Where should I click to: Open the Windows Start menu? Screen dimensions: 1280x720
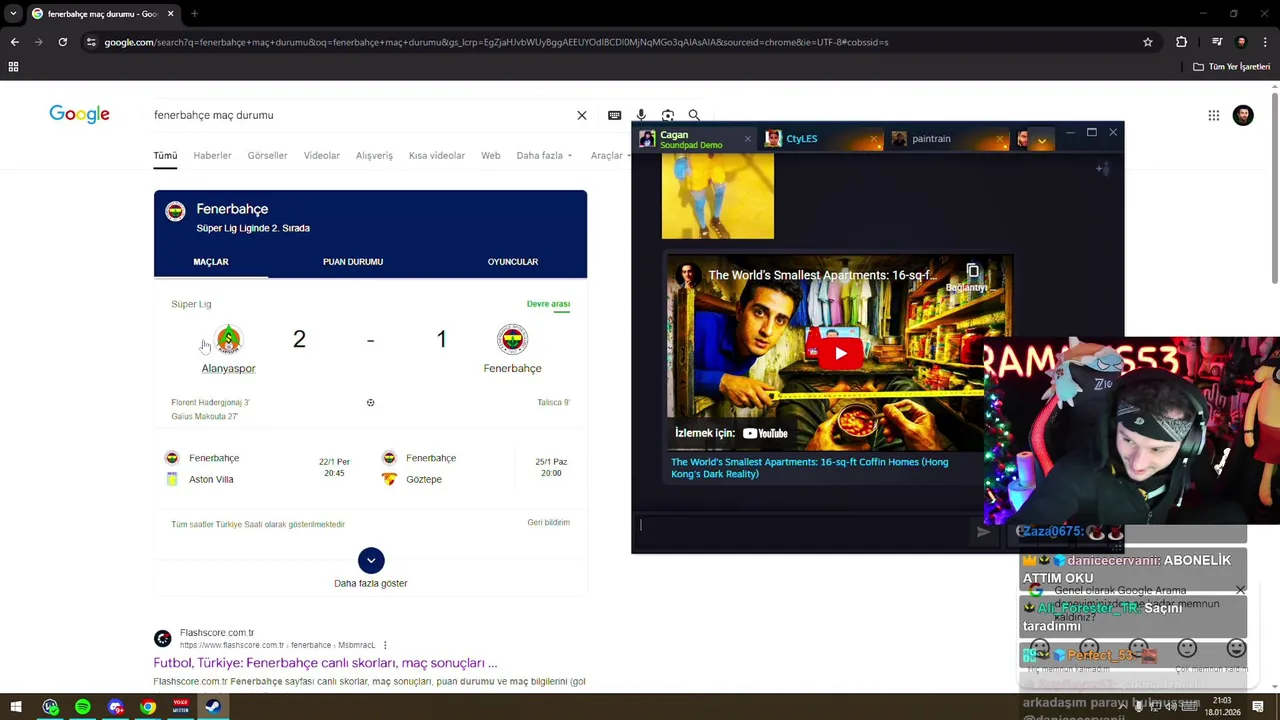[16, 707]
